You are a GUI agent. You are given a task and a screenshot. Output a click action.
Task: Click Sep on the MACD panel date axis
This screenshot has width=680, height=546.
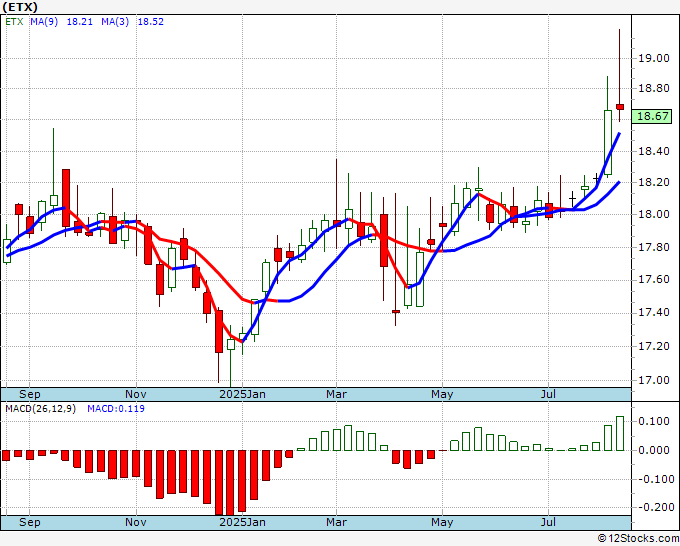pyautogui.click(x=29, y=522)
